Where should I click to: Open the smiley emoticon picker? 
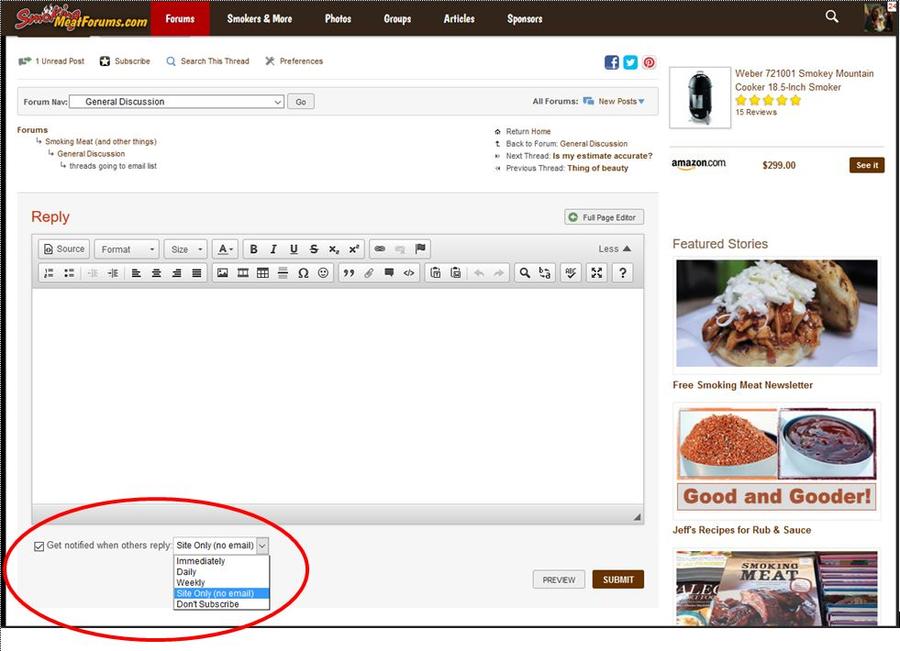coord(323,273)
